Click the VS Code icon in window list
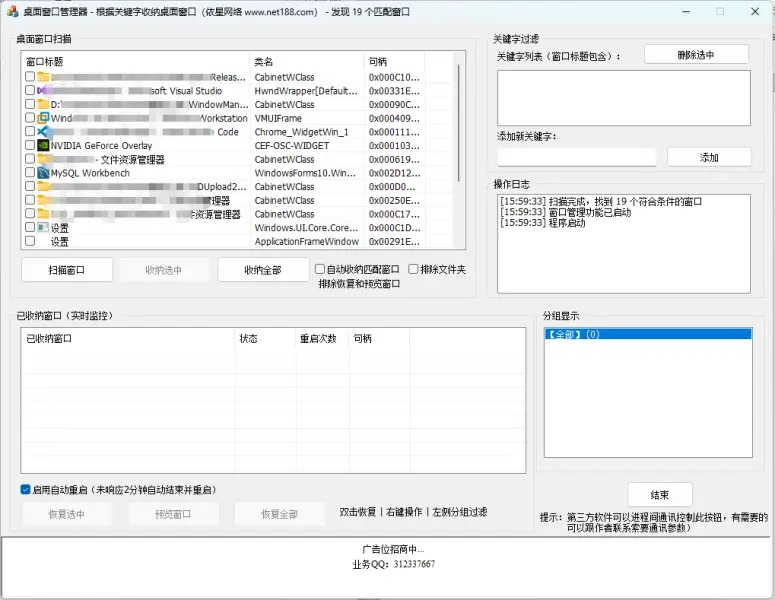The image size is (775, 600). pos(43,132)
